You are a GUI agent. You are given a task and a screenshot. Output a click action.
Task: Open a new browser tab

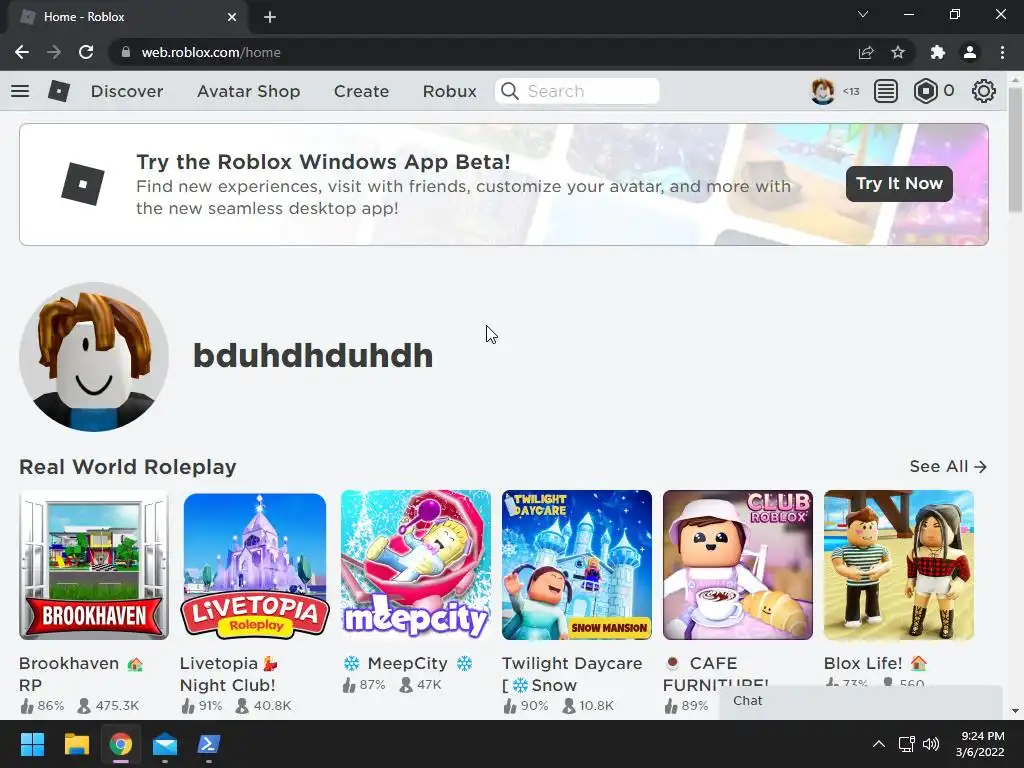click(270, 17)
